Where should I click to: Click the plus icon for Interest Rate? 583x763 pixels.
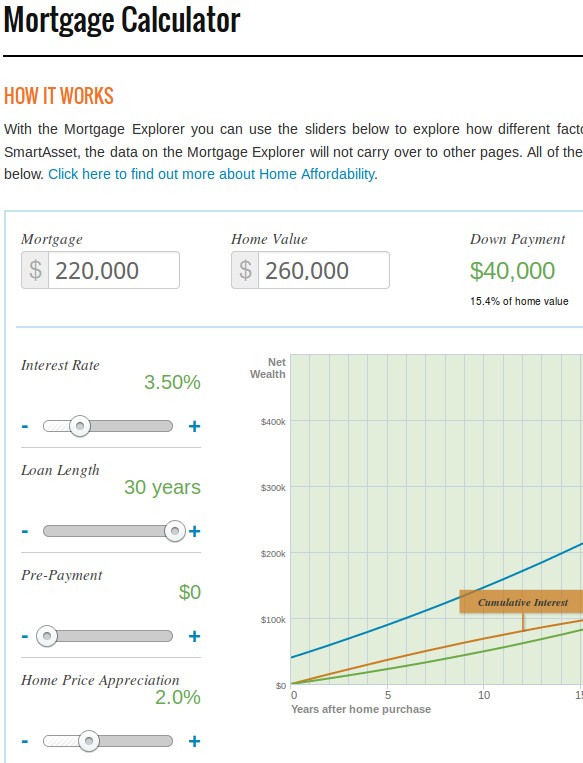194,426
